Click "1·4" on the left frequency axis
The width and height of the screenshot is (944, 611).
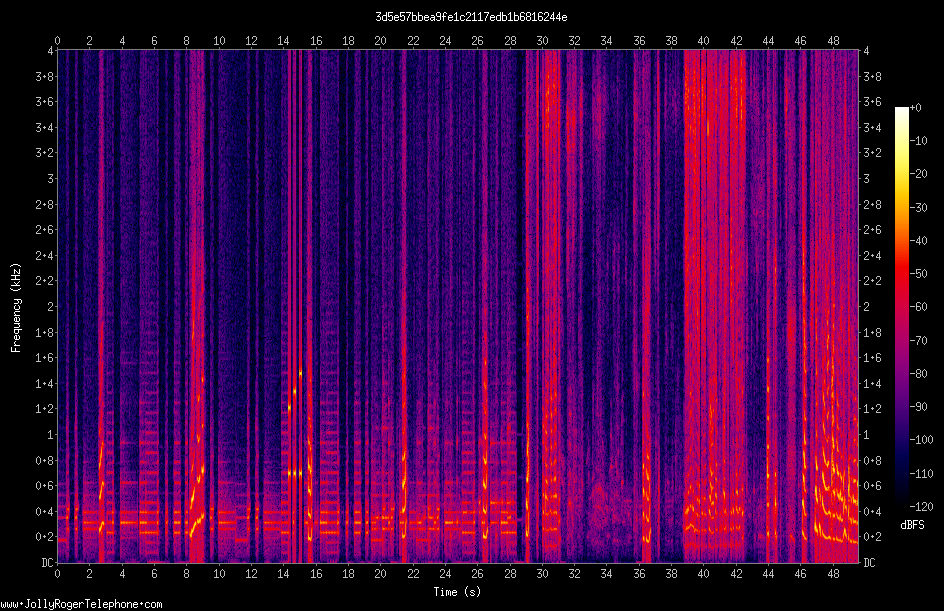tap(45, 383)
